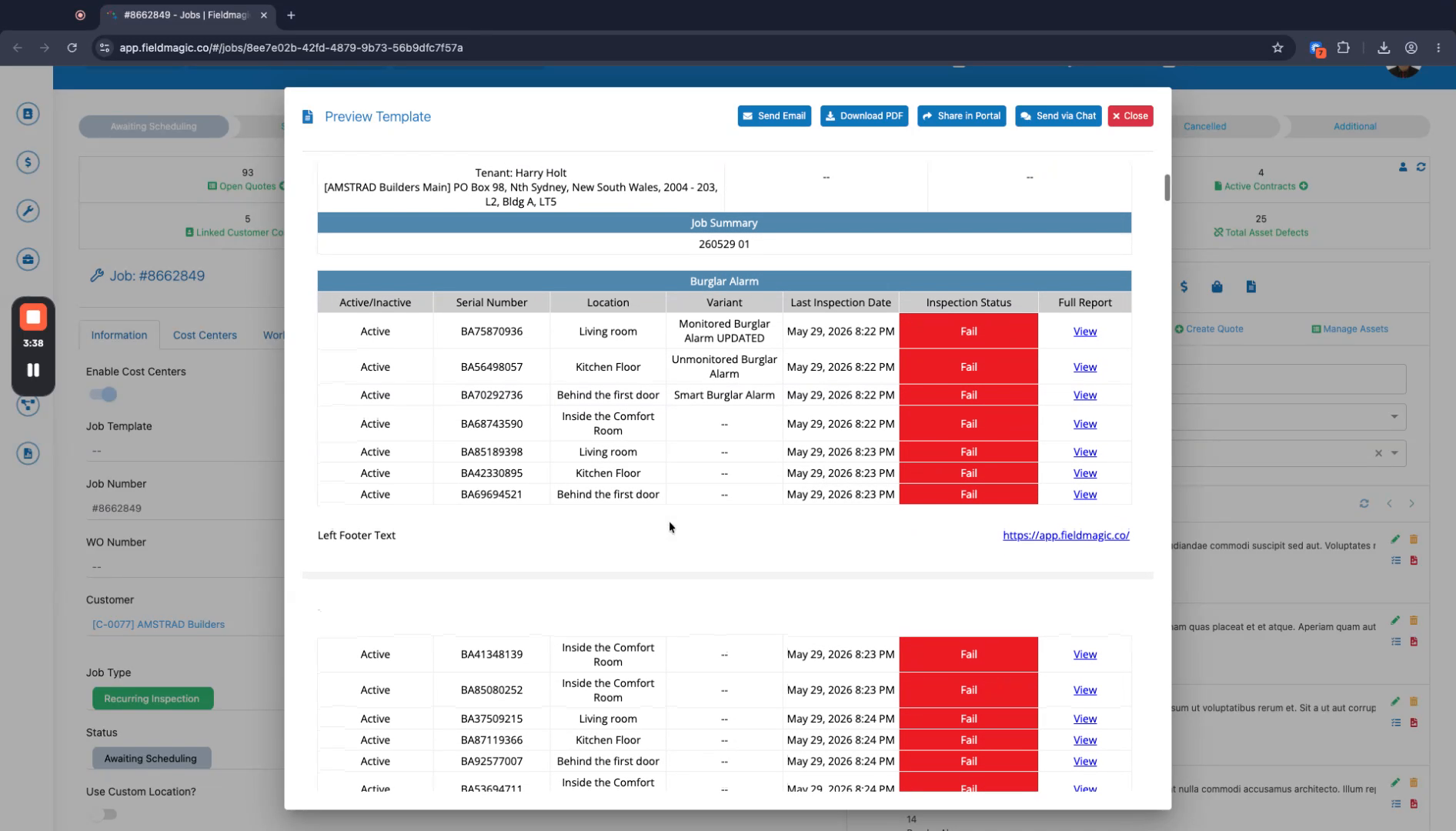The height and width of the screenshot is (831, 1456).
Task: Expand the dropdown arrow in right panel
Action: click(1394, 417)
